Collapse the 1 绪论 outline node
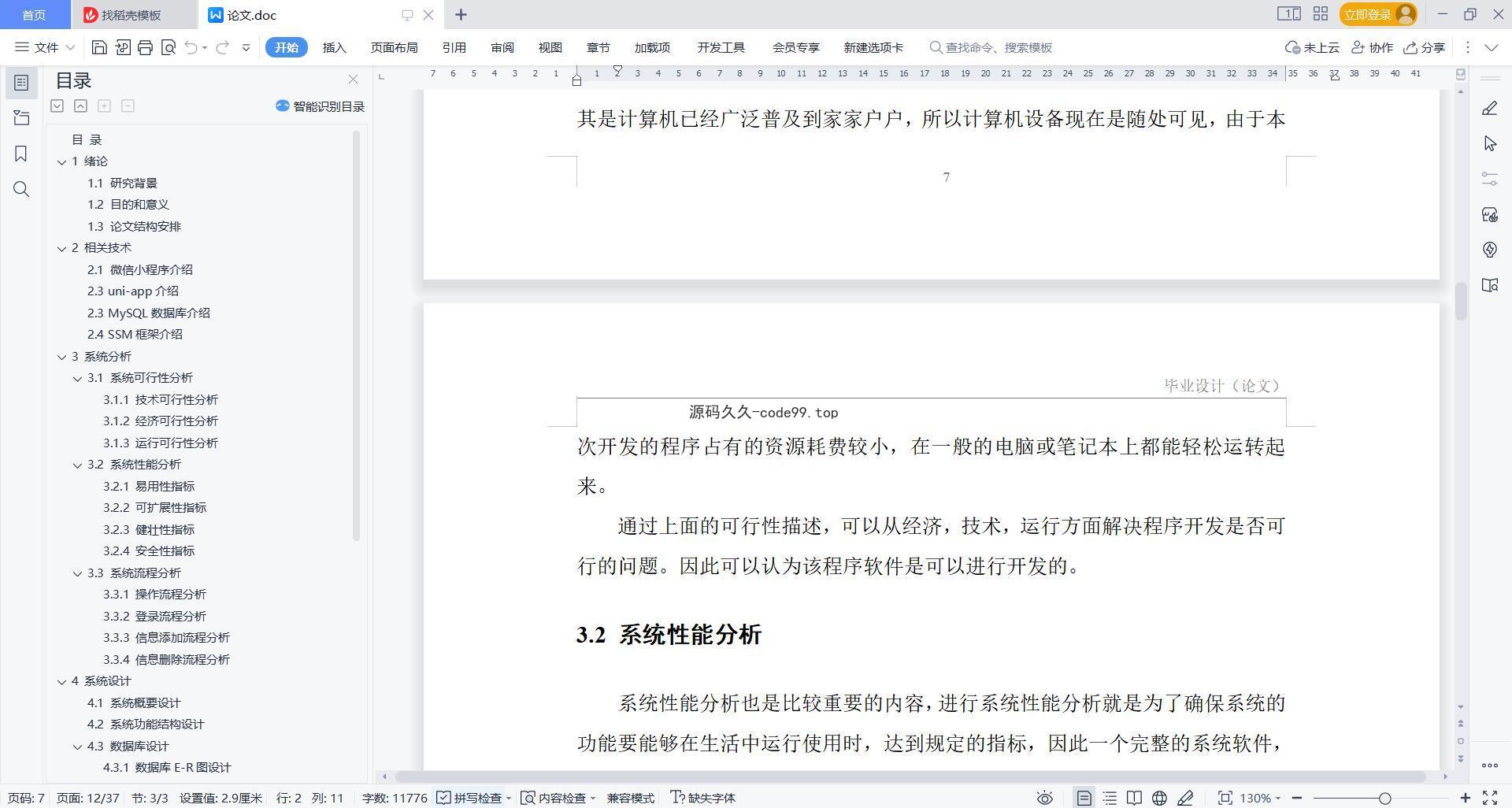This screenshot has height=808, width=1512. coord(61,161)
